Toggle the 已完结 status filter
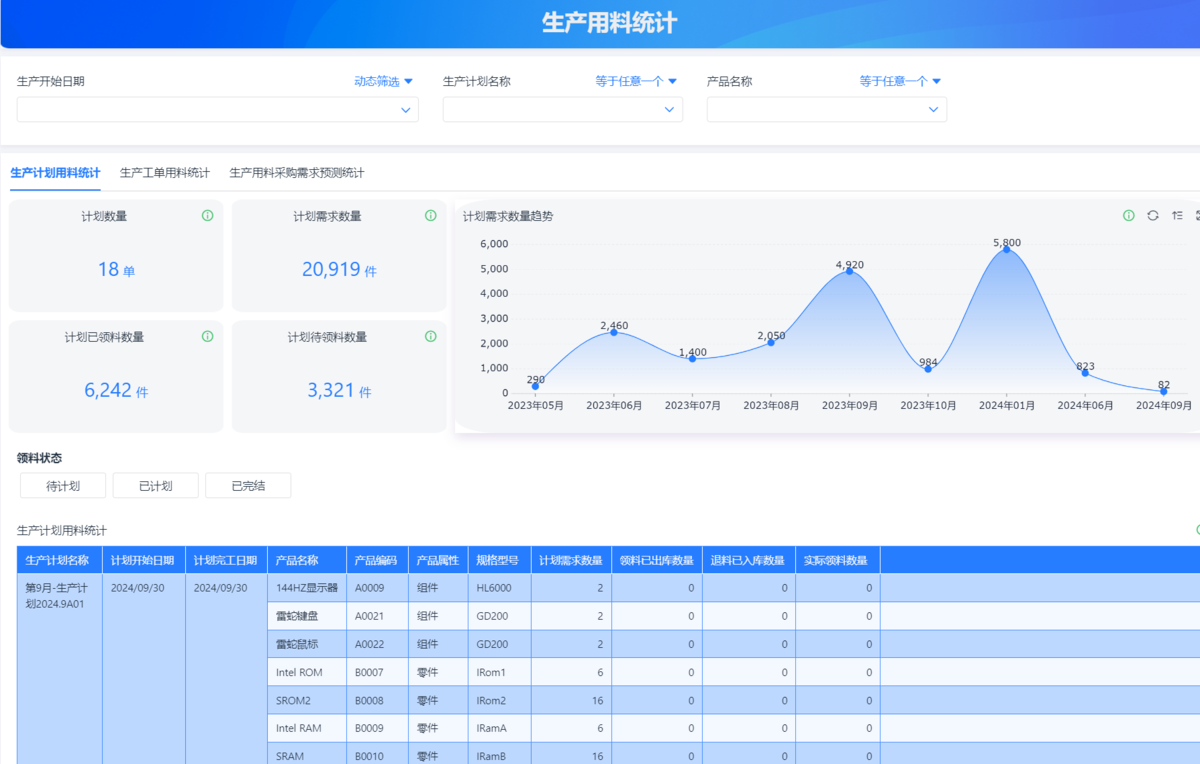 pos(248,486)
